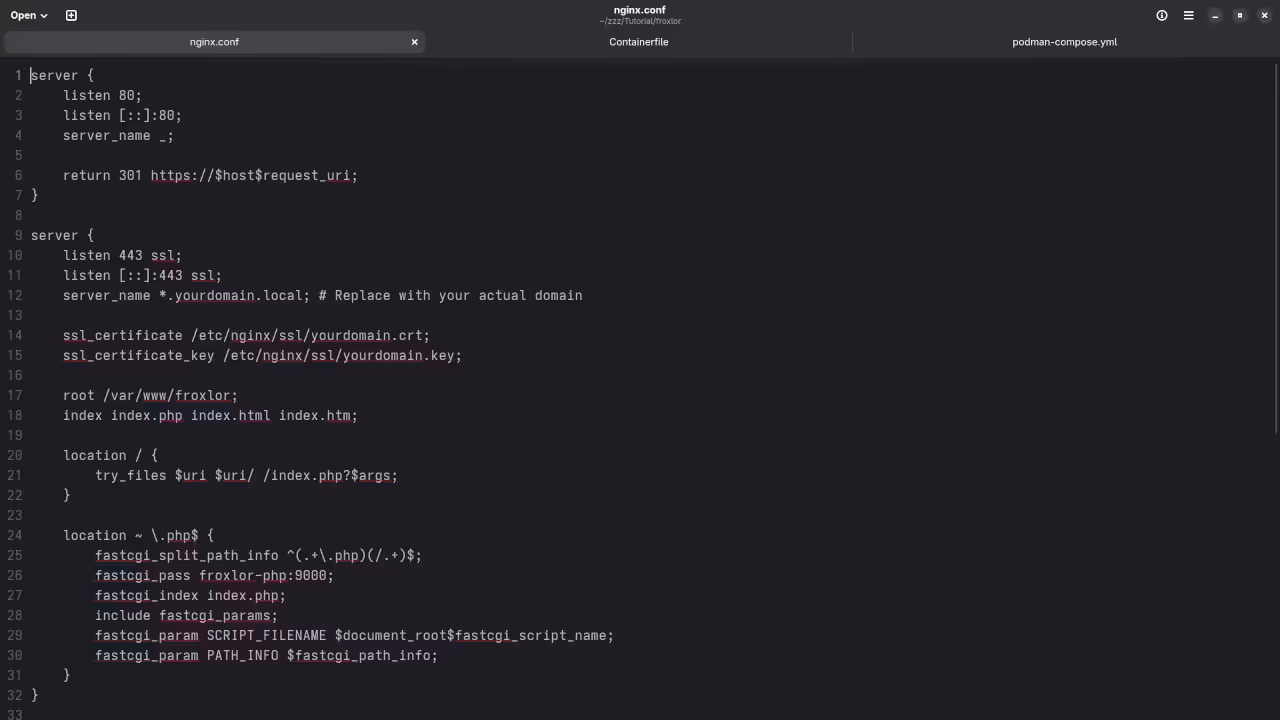Open the document properties info icon
Screen dimensions: 1280x720
[x=1162, y=15]
